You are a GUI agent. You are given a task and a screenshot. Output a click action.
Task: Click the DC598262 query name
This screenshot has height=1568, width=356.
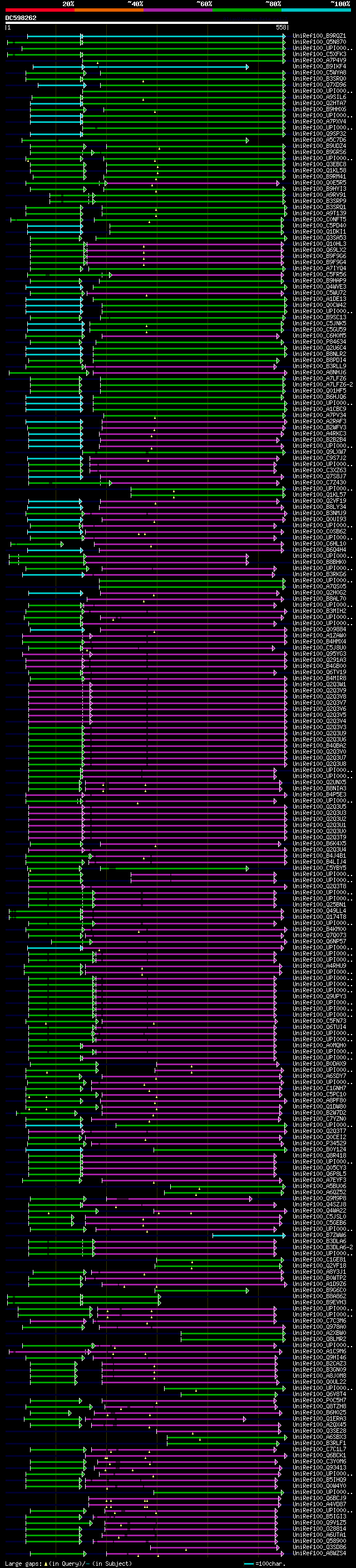(x=21, y=18)
